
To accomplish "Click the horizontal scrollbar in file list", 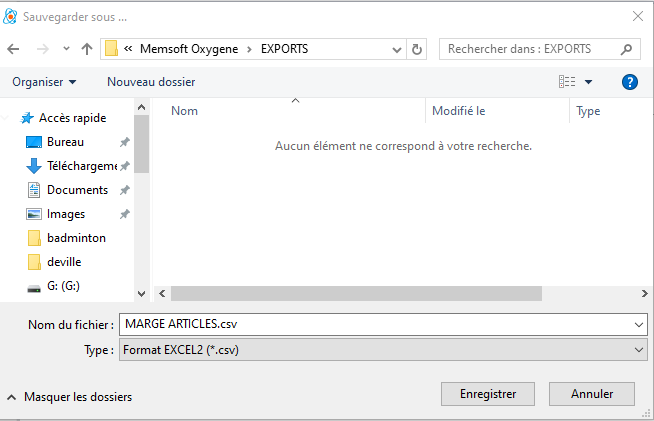I will click(x=355, y=294).
